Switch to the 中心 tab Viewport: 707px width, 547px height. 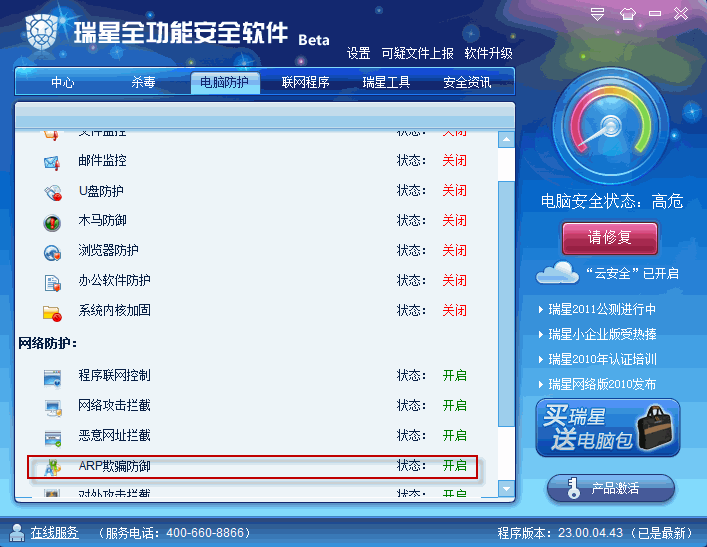(x=63, y=83)
